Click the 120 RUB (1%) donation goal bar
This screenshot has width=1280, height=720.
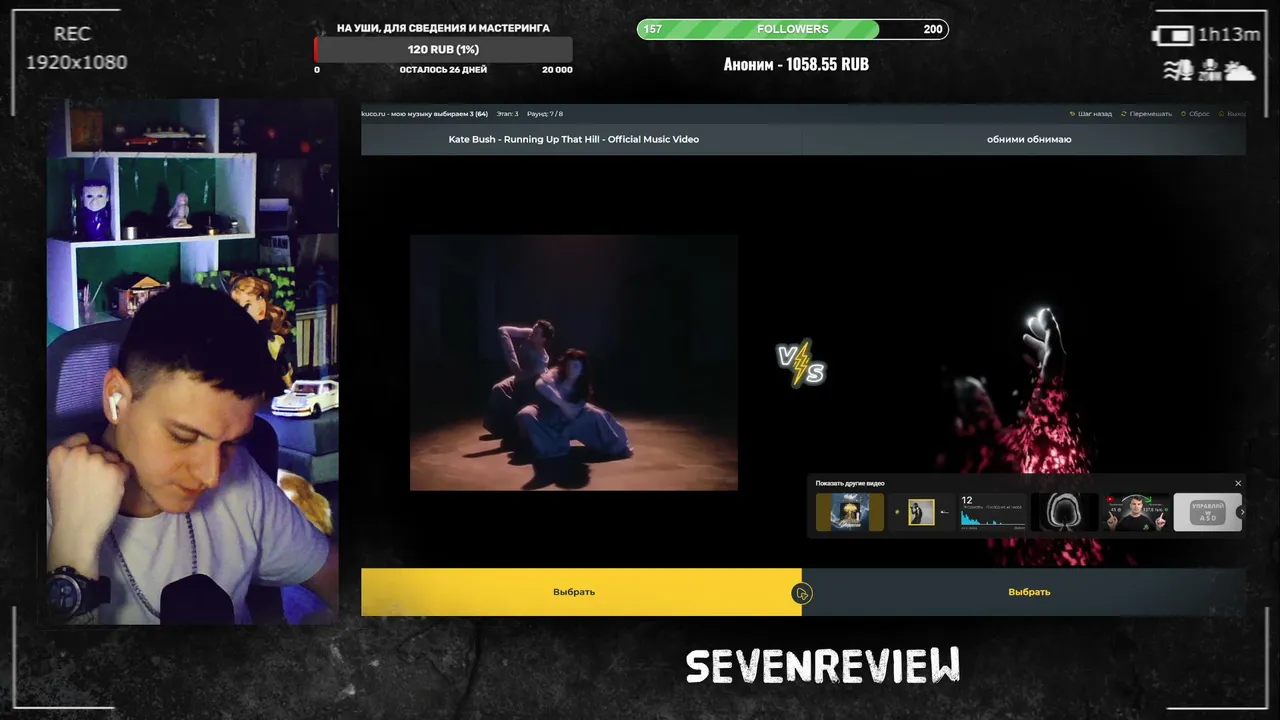[443, 49]
